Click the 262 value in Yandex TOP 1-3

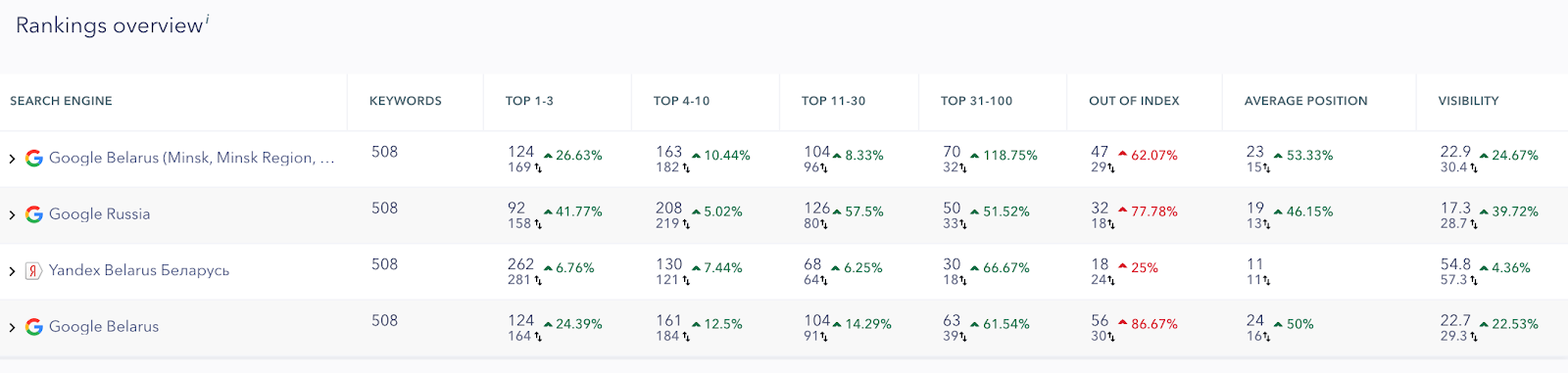521,264
